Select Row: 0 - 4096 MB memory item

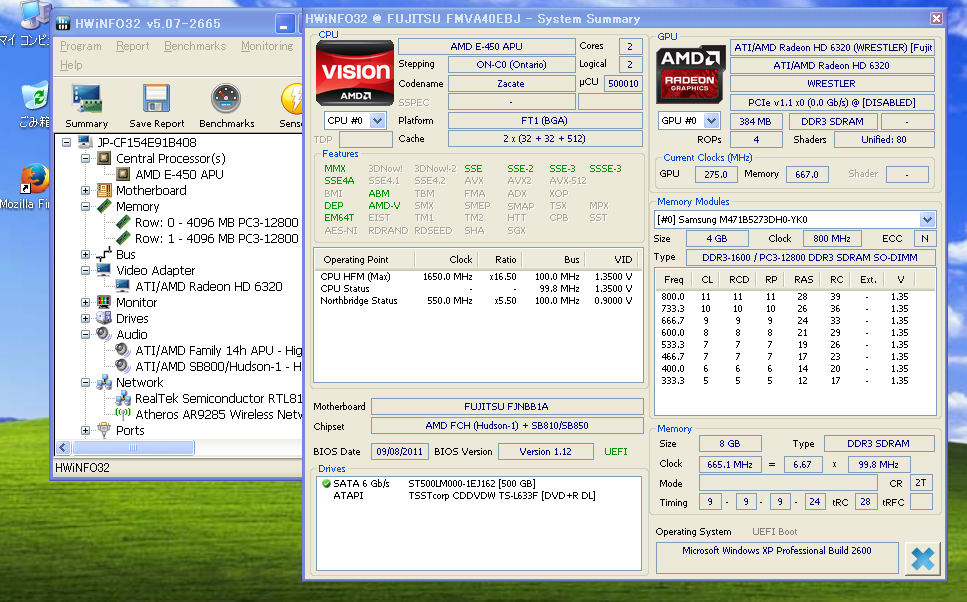216,223
